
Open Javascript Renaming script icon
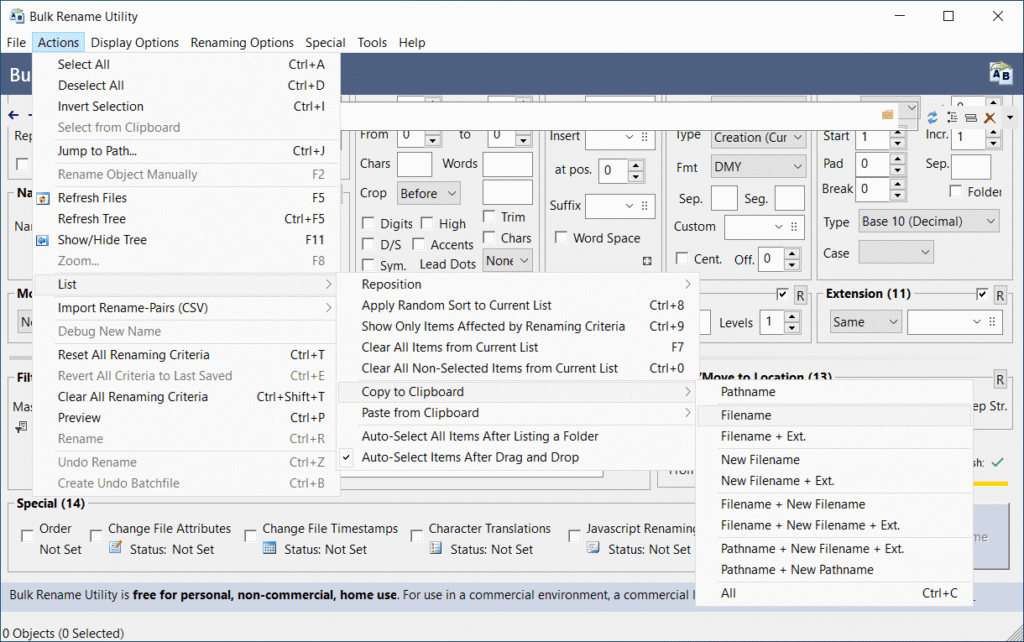(x=593, y=547)
